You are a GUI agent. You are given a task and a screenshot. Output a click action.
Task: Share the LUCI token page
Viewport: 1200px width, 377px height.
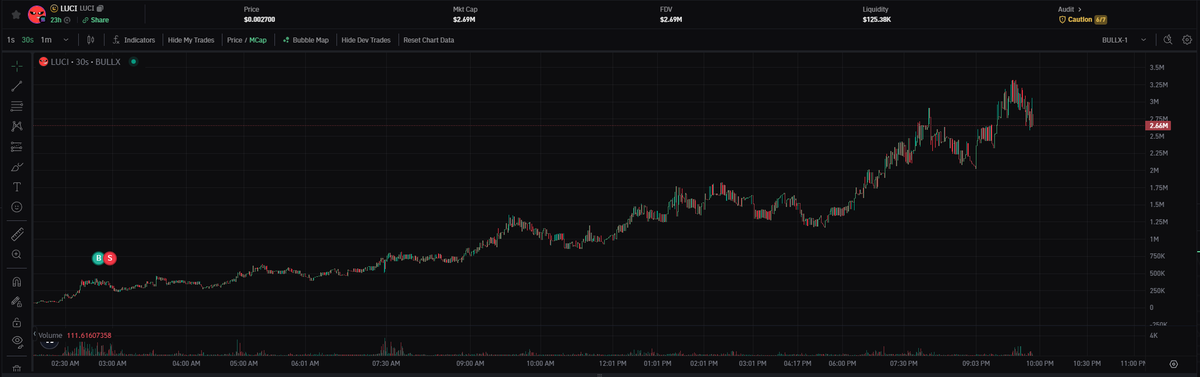click(x=95, y=19)
